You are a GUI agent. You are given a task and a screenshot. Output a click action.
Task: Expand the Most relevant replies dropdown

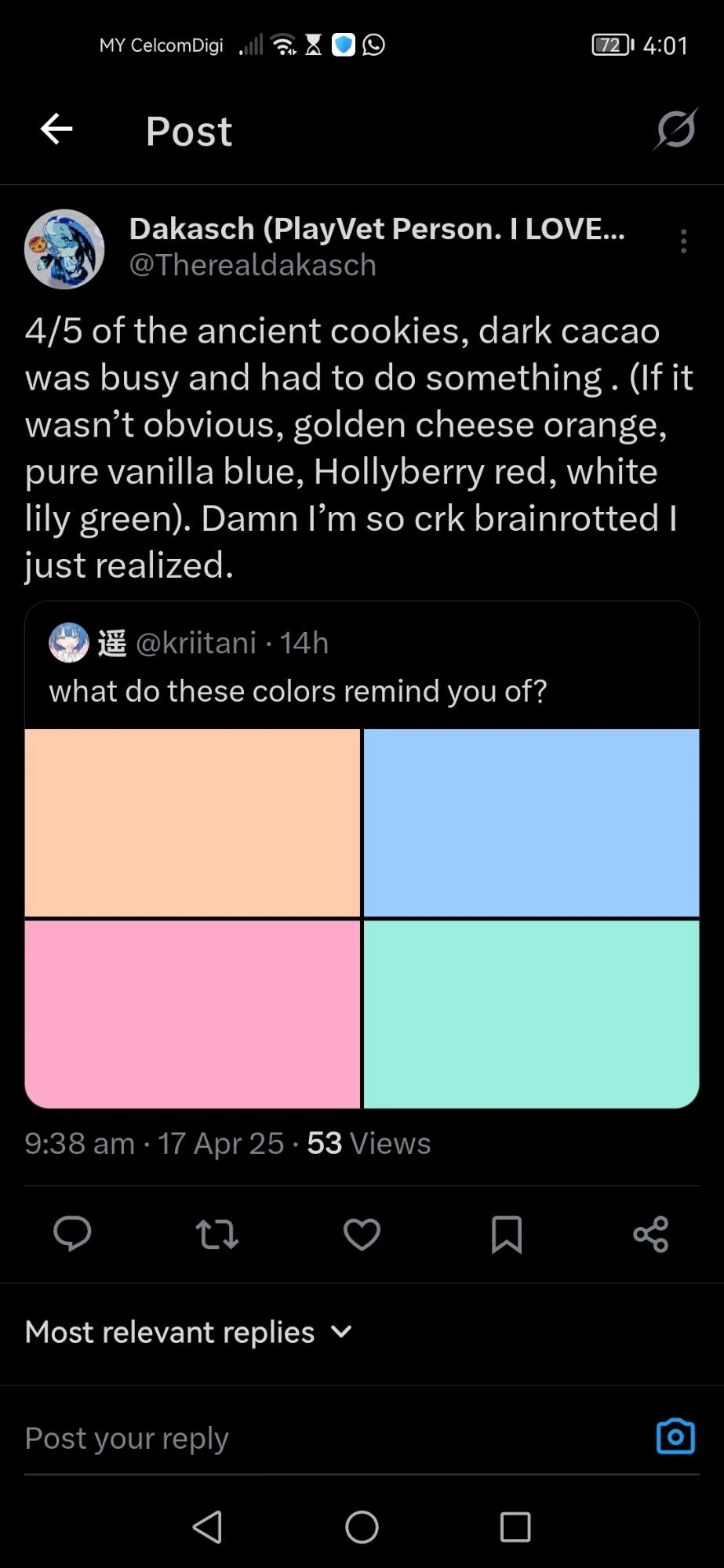[188, 1332]
